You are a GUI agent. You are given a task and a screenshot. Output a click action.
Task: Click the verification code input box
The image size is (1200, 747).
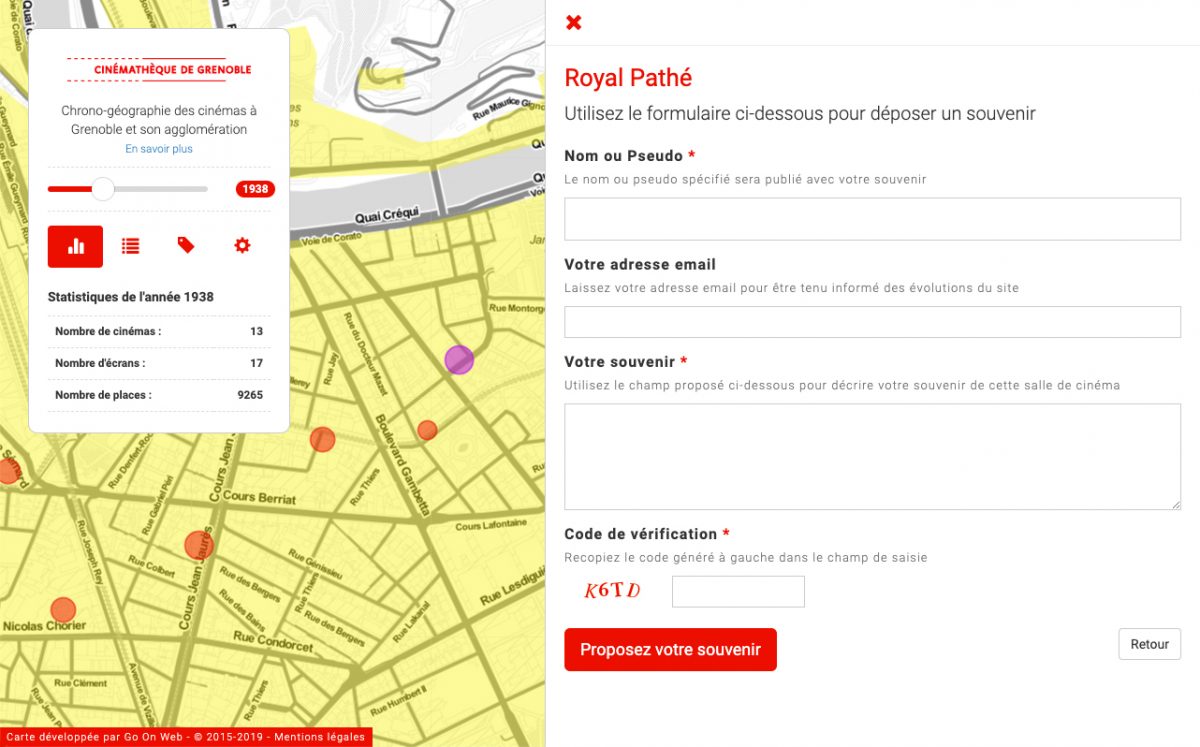(738, 591)
